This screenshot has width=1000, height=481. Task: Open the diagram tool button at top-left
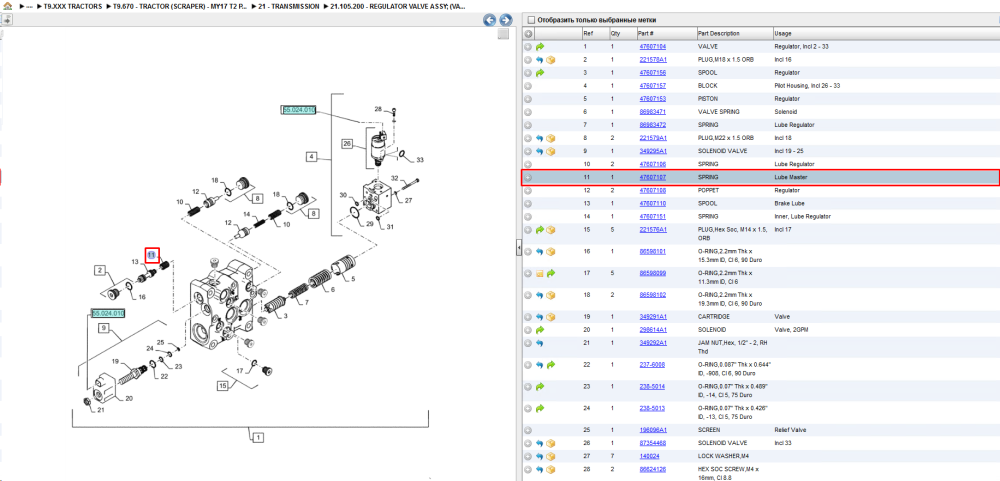point(7,20)
